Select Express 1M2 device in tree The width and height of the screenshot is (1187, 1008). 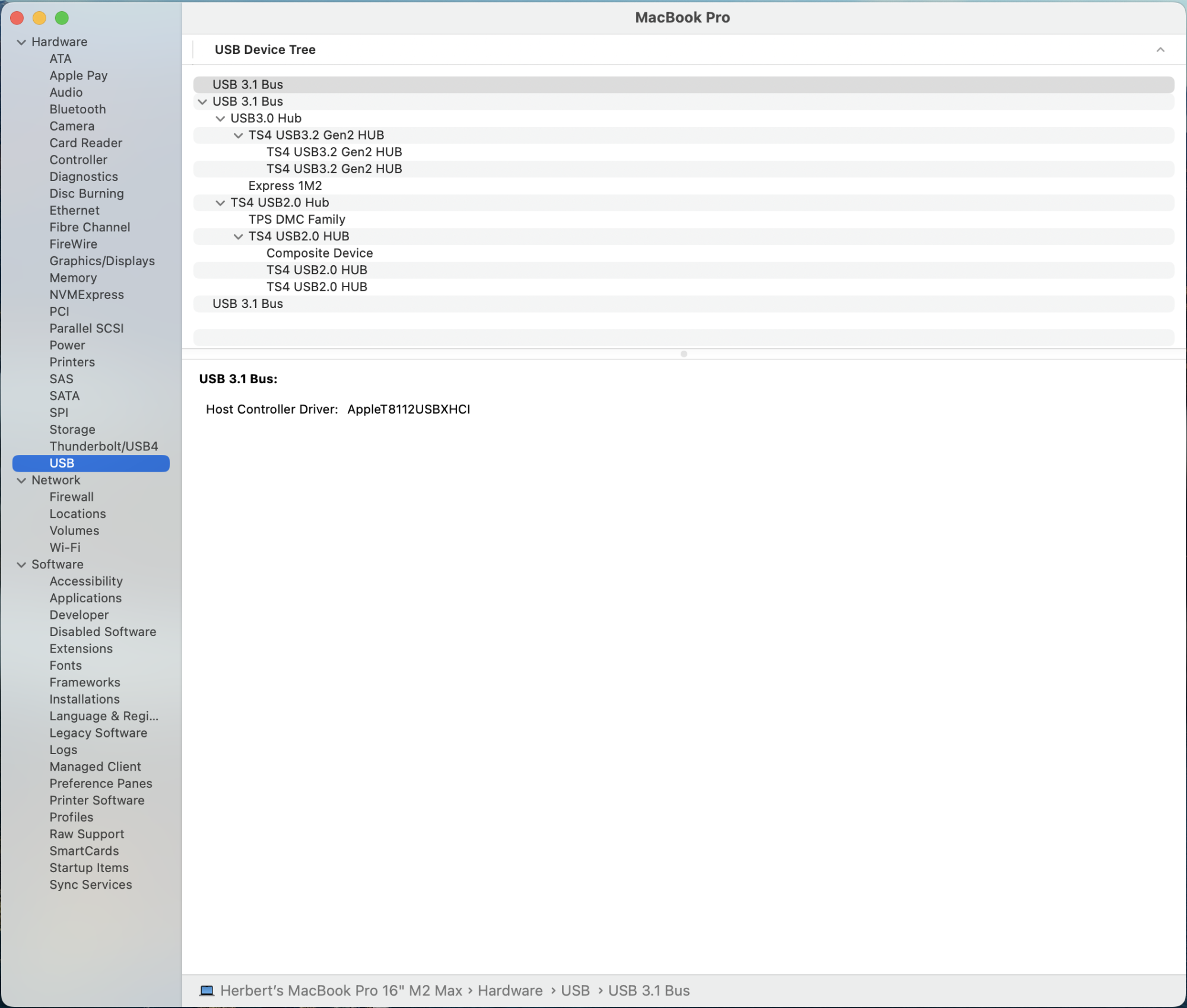[x=285, y=186]
